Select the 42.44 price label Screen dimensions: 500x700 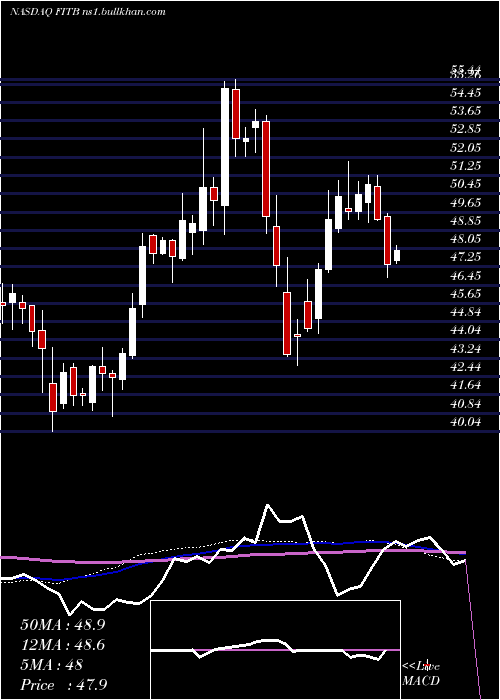point(466,367)
